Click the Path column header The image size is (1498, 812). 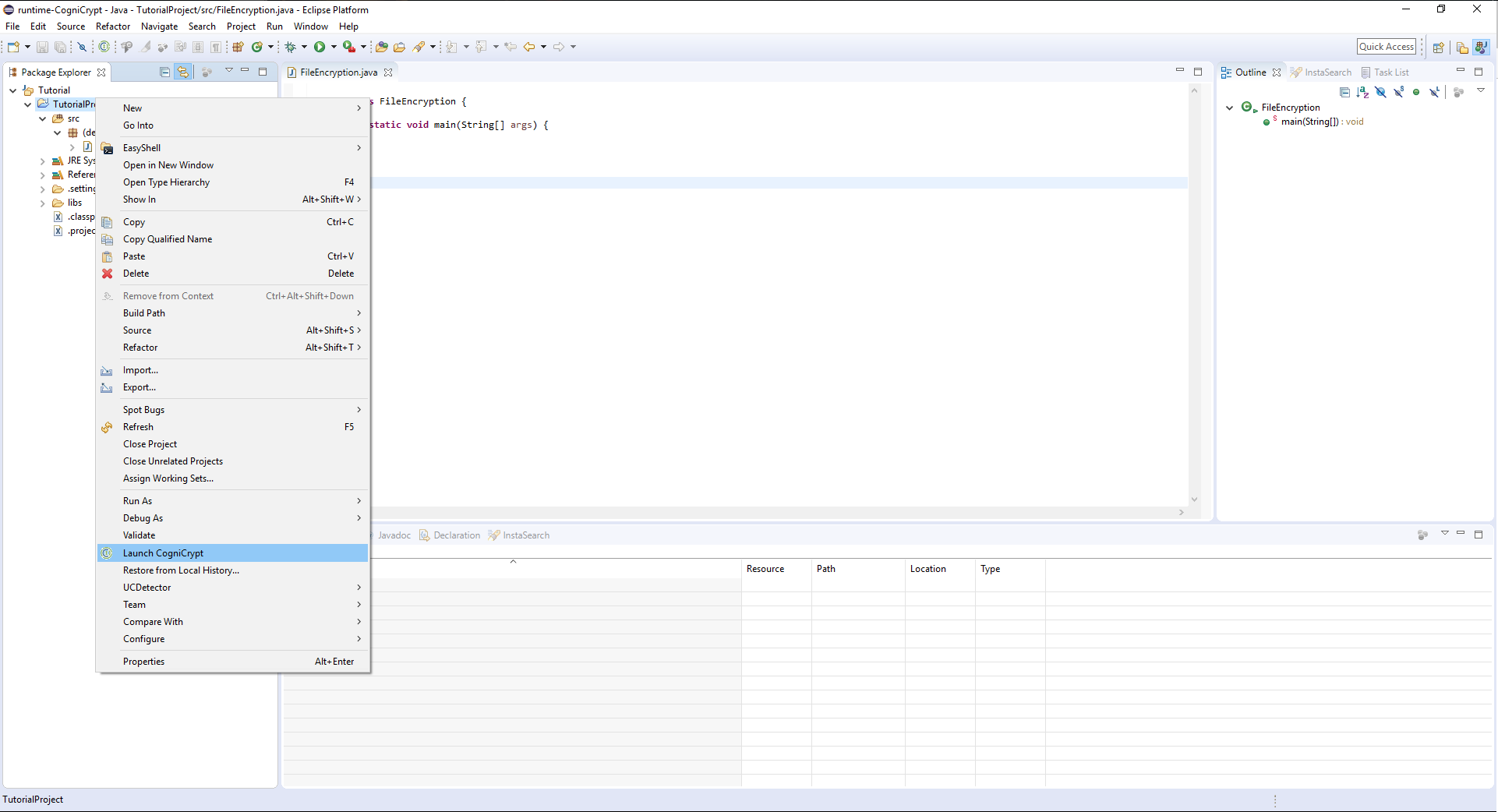857,569
